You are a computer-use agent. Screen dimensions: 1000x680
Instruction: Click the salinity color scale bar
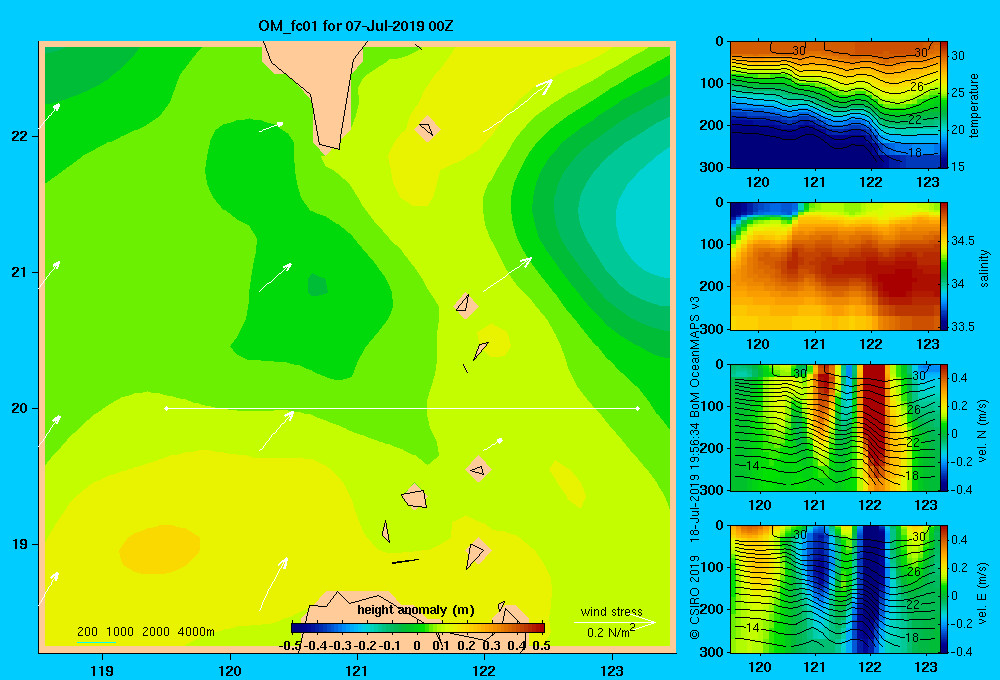coord(944,266)
